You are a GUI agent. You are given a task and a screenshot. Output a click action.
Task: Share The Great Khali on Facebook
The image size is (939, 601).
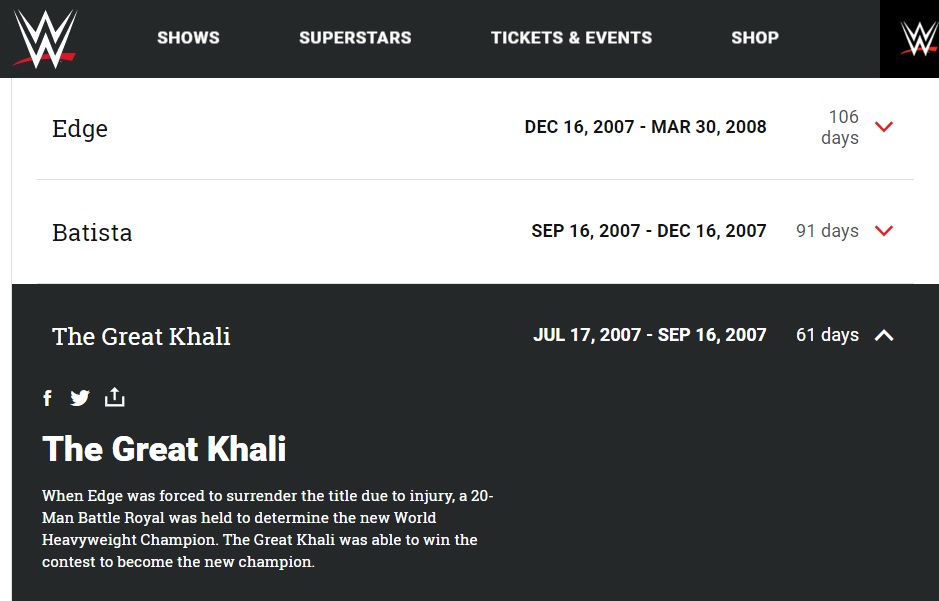(47, 398)
